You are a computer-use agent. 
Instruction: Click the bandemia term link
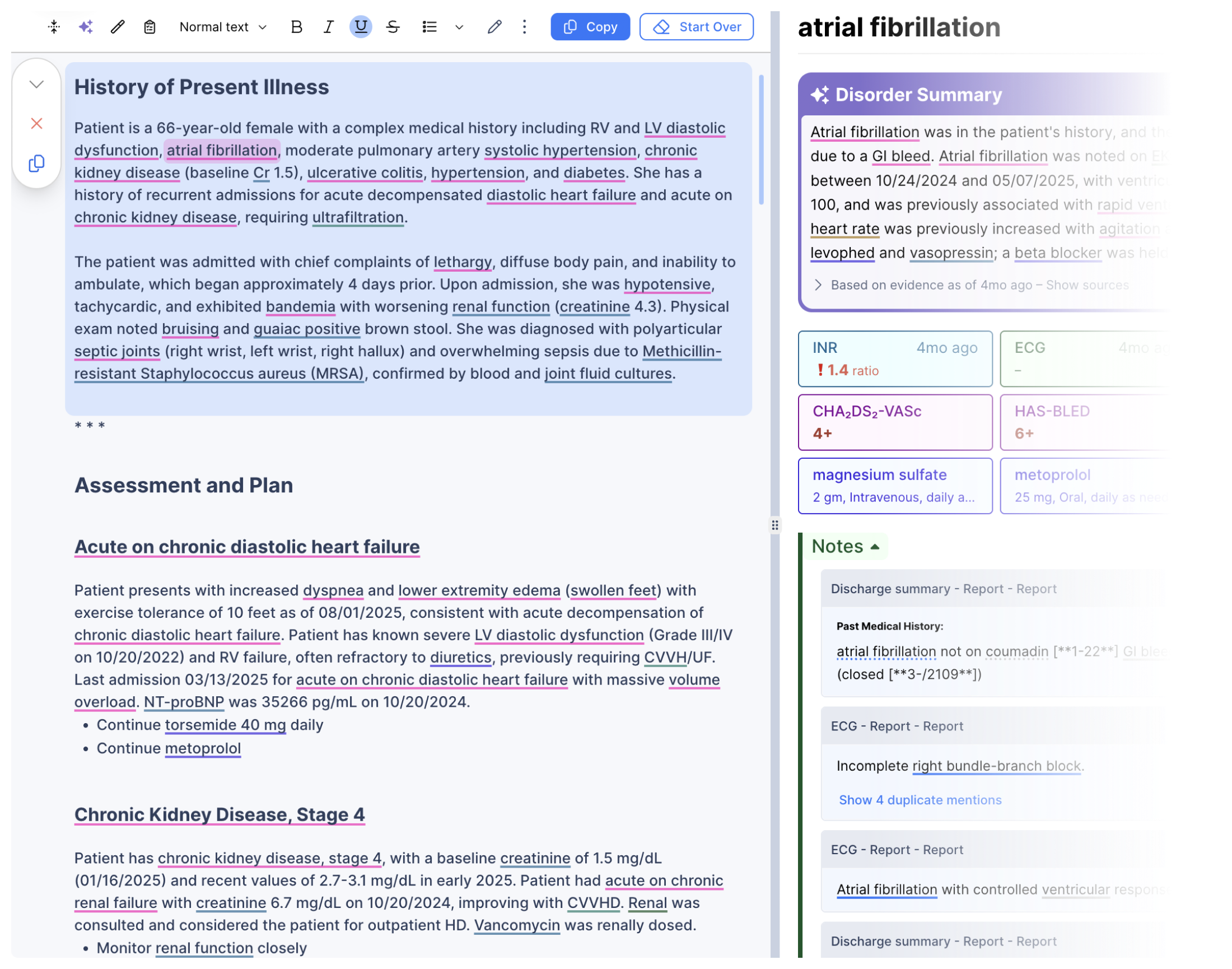301,307
